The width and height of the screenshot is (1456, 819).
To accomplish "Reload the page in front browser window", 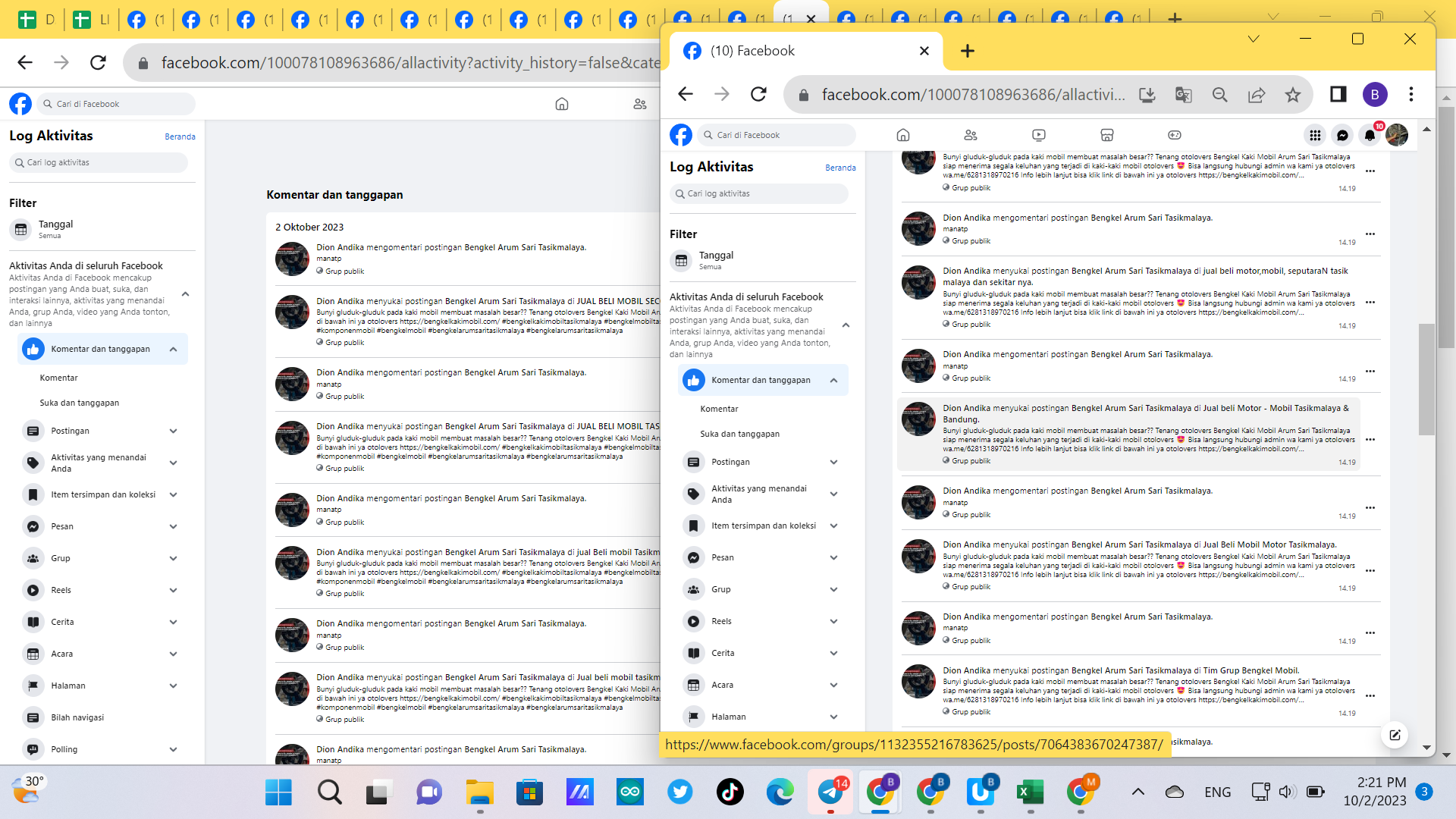I will pos(758,94).
